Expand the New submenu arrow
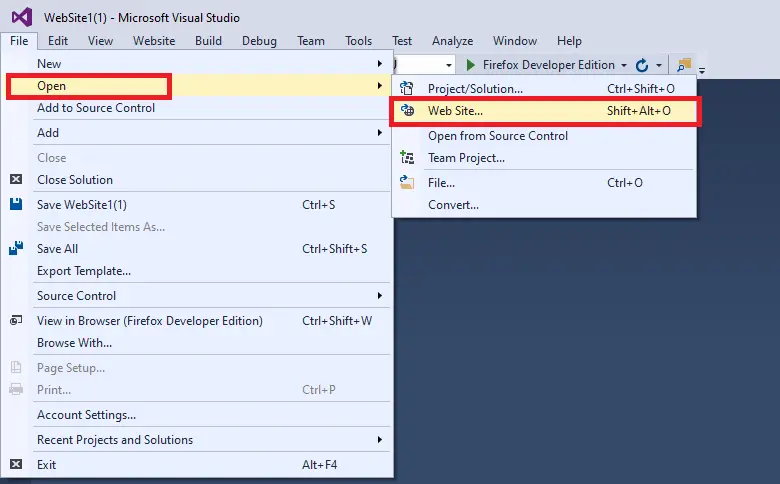 (x=380, y=63)
